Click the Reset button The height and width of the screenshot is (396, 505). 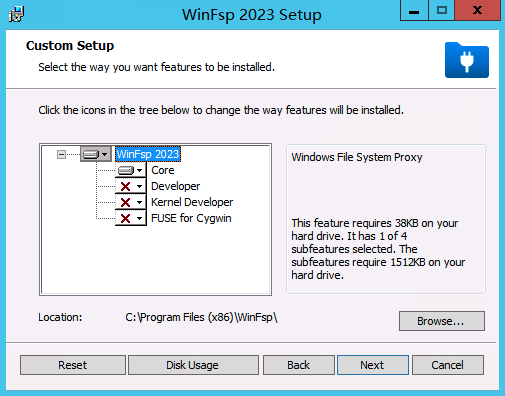[x=73, y=365]
